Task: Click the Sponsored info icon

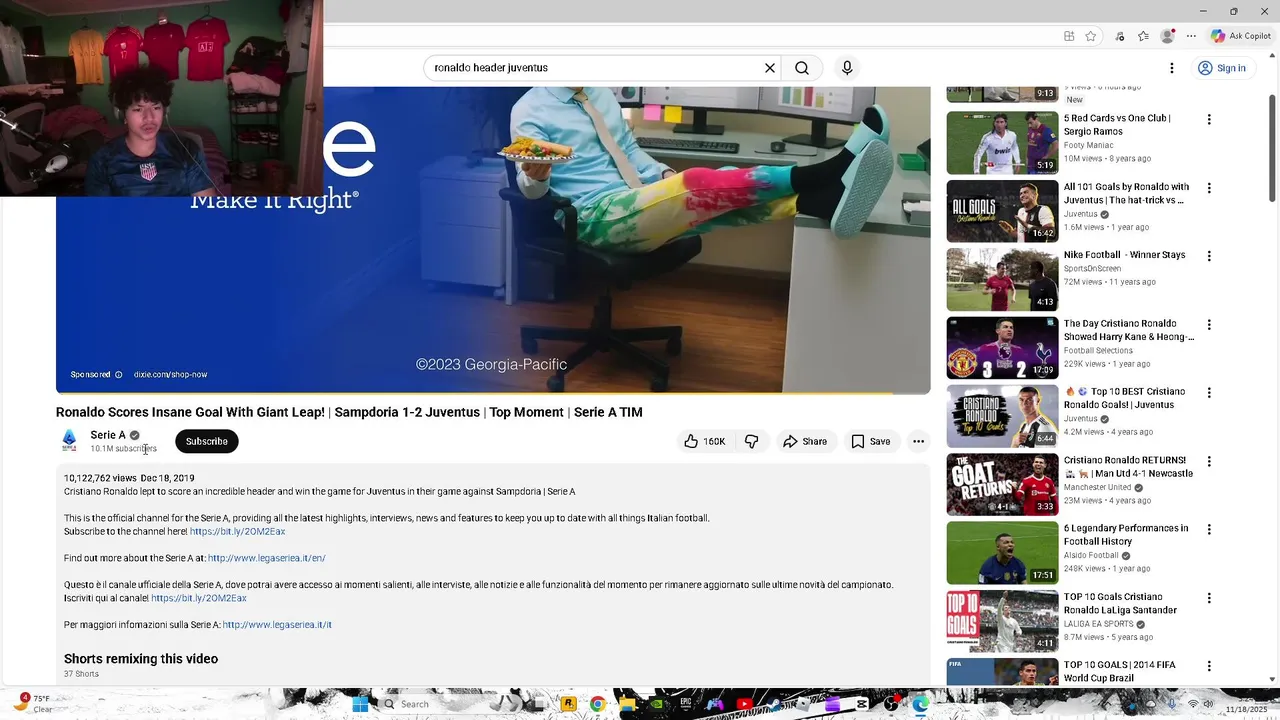Action: (118, 375)
